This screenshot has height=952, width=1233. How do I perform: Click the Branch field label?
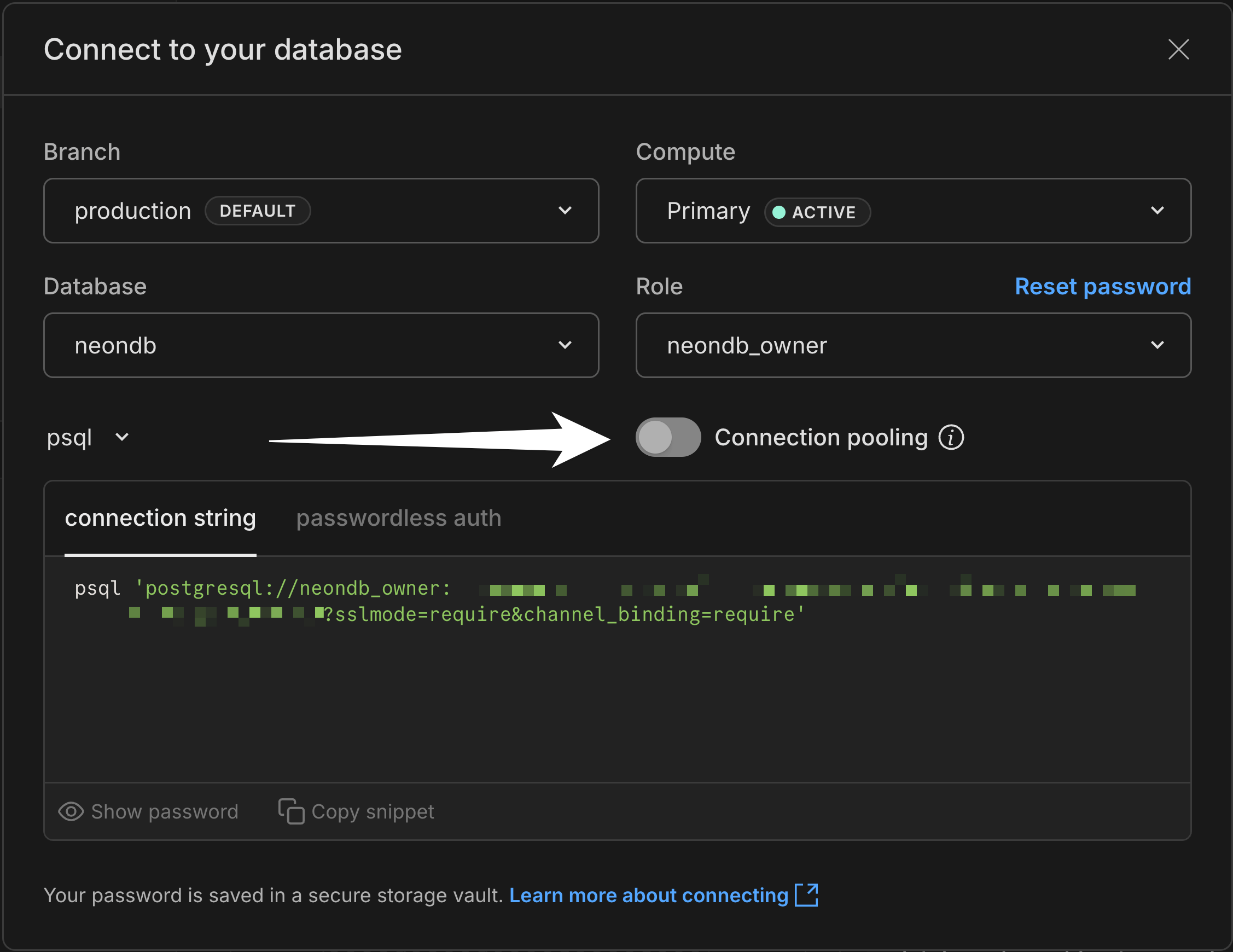(x=82, y=152)
